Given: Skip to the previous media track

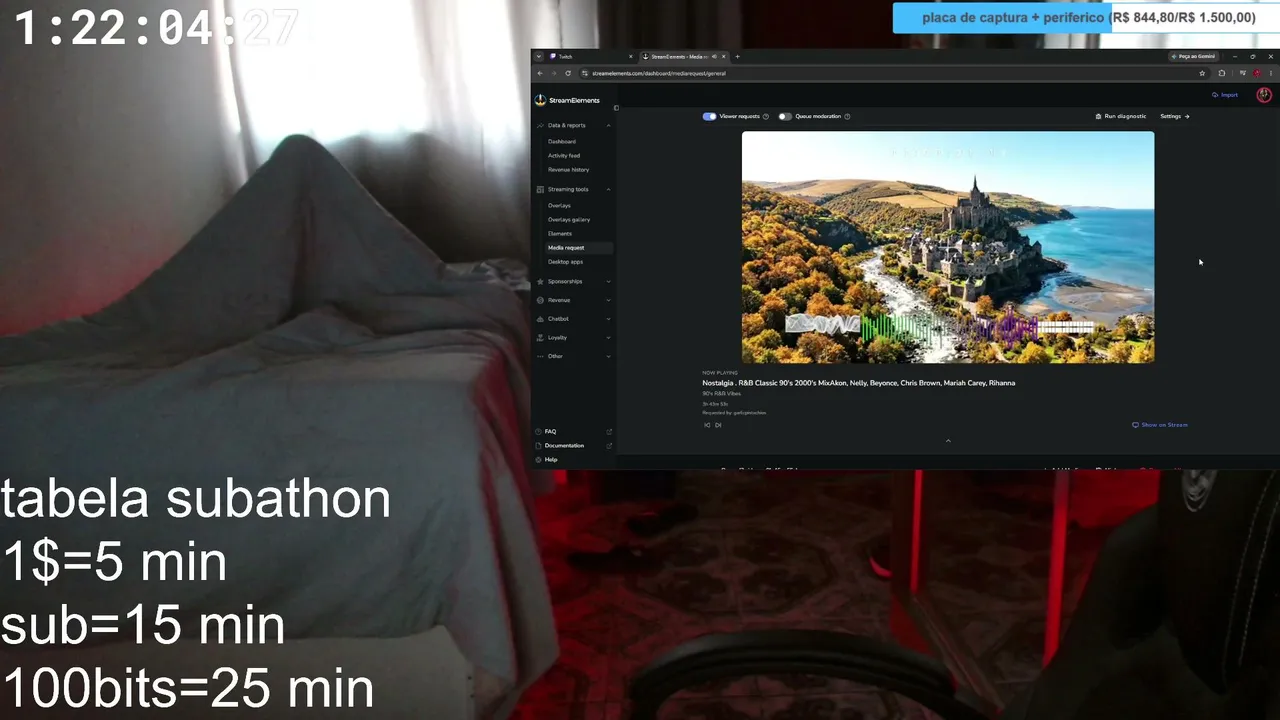Looking at the screenshot, I should pos(707,425).
